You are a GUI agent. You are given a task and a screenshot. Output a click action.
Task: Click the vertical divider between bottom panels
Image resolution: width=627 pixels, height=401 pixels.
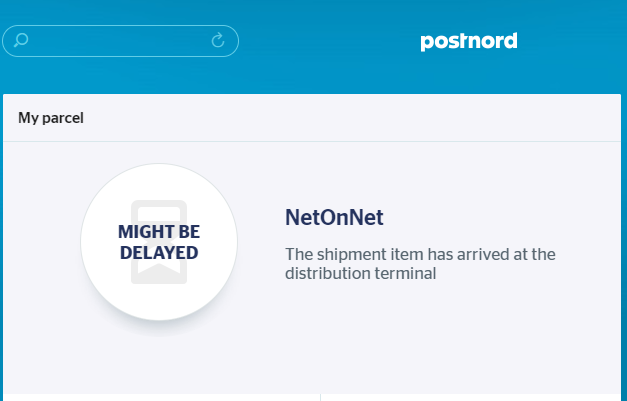pos(320,397)
